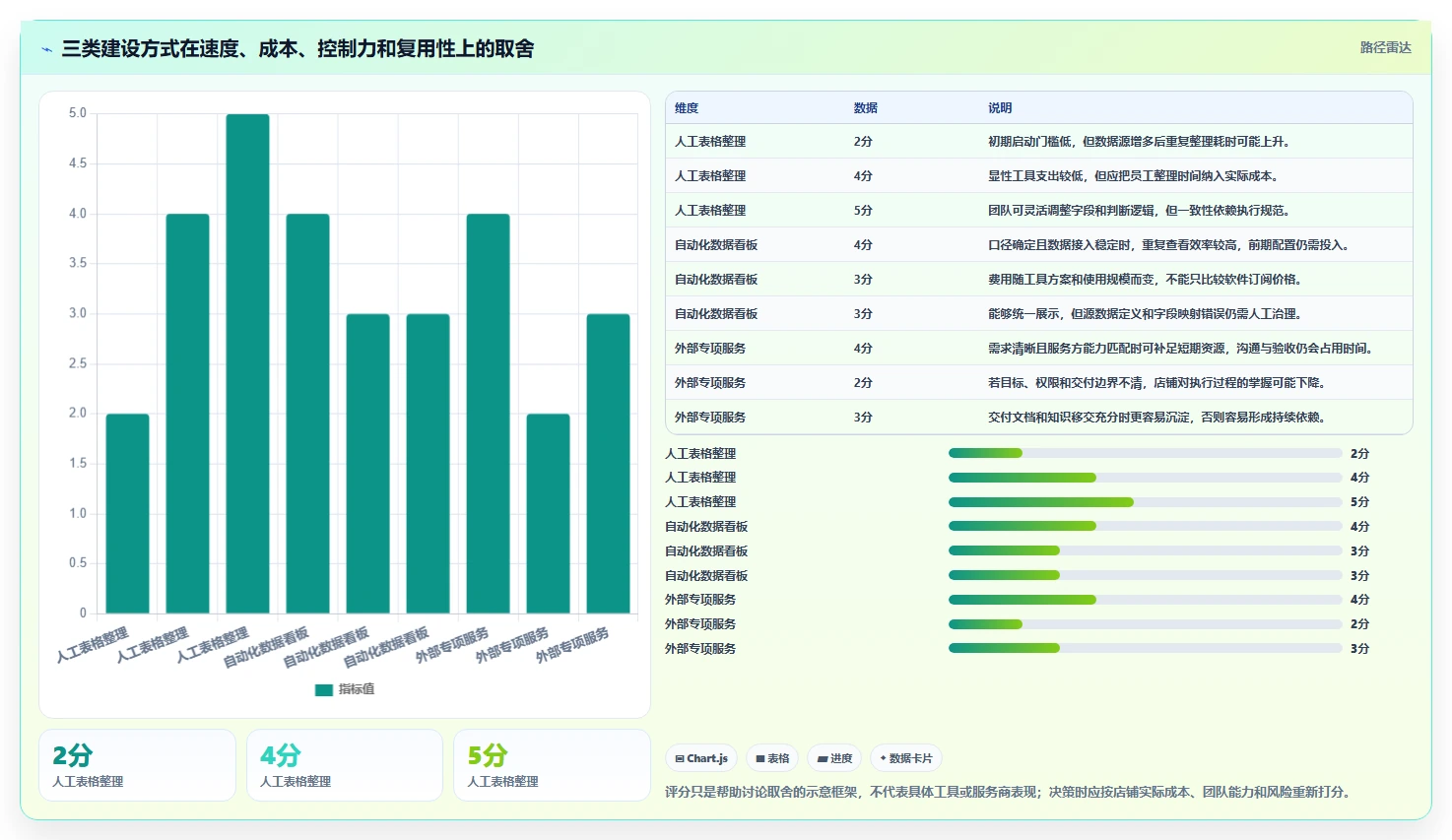Image resolution: width=1452 pixels, height=840 pixels.
Task: Click the tallest bar, valued 5.0, in the chart
Action: point(247,363)
